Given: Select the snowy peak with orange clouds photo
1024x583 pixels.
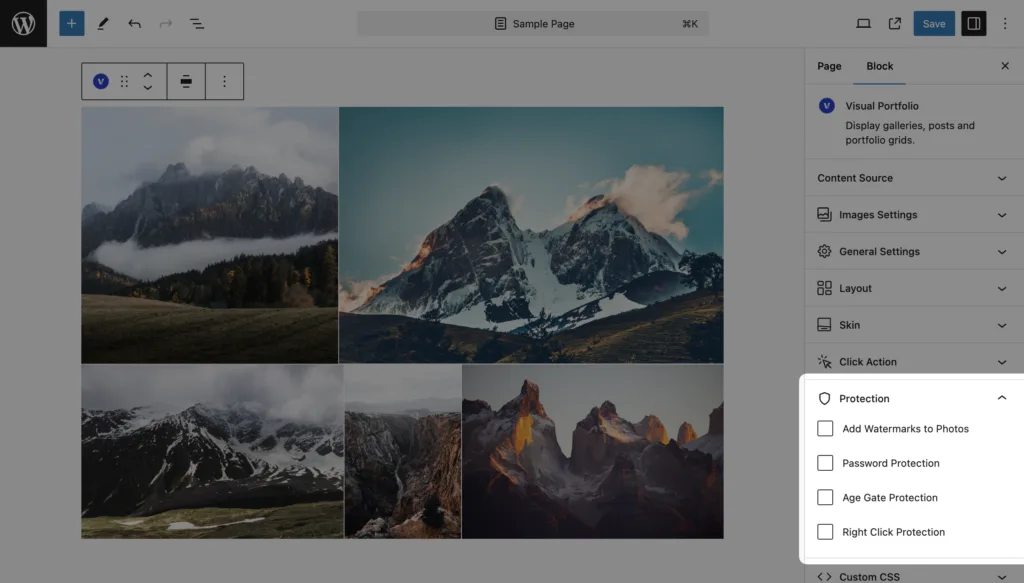Looking at the screenshot, I should point(531,235).
